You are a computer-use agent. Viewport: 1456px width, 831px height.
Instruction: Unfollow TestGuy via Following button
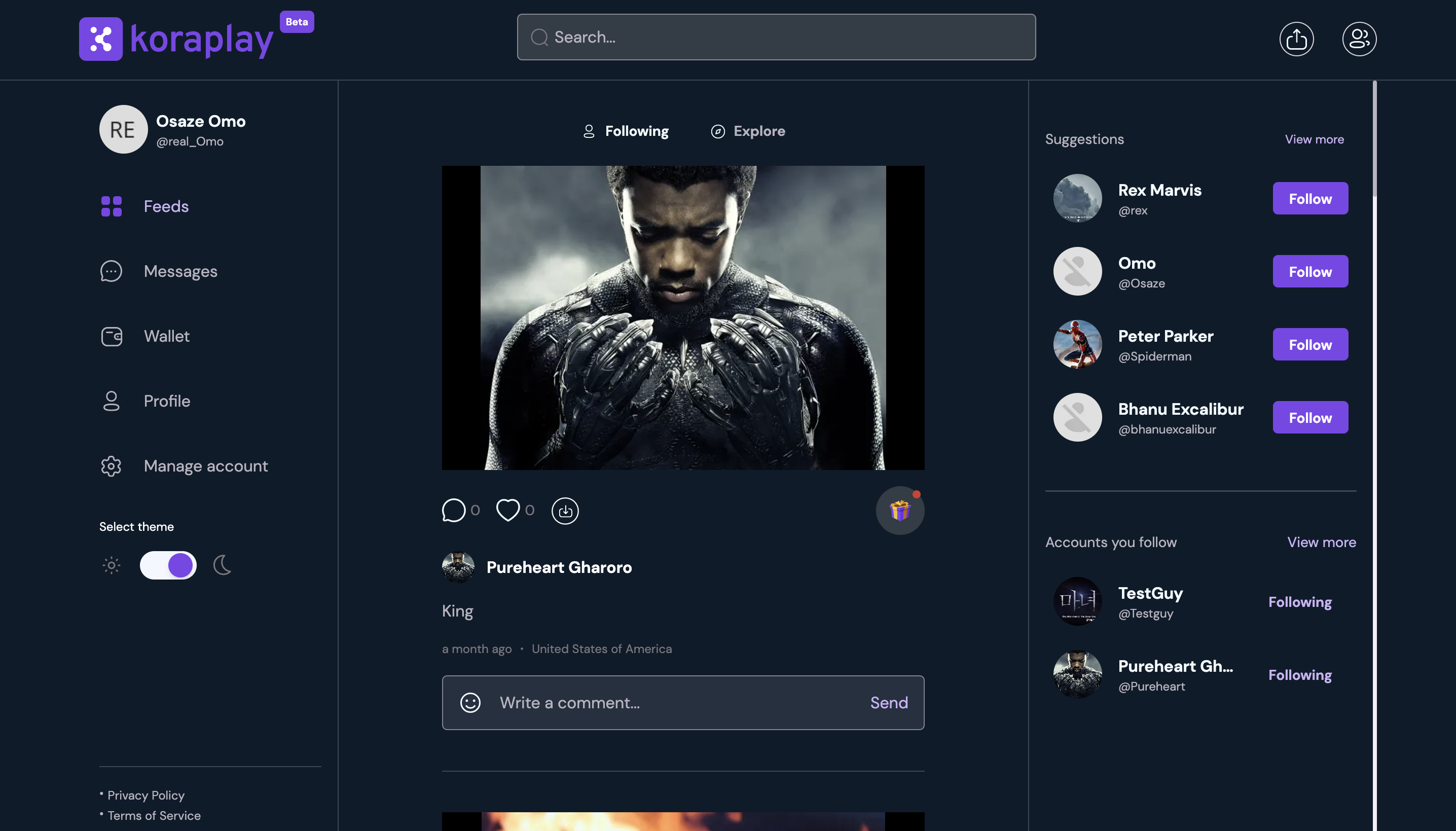(1300, 601)
